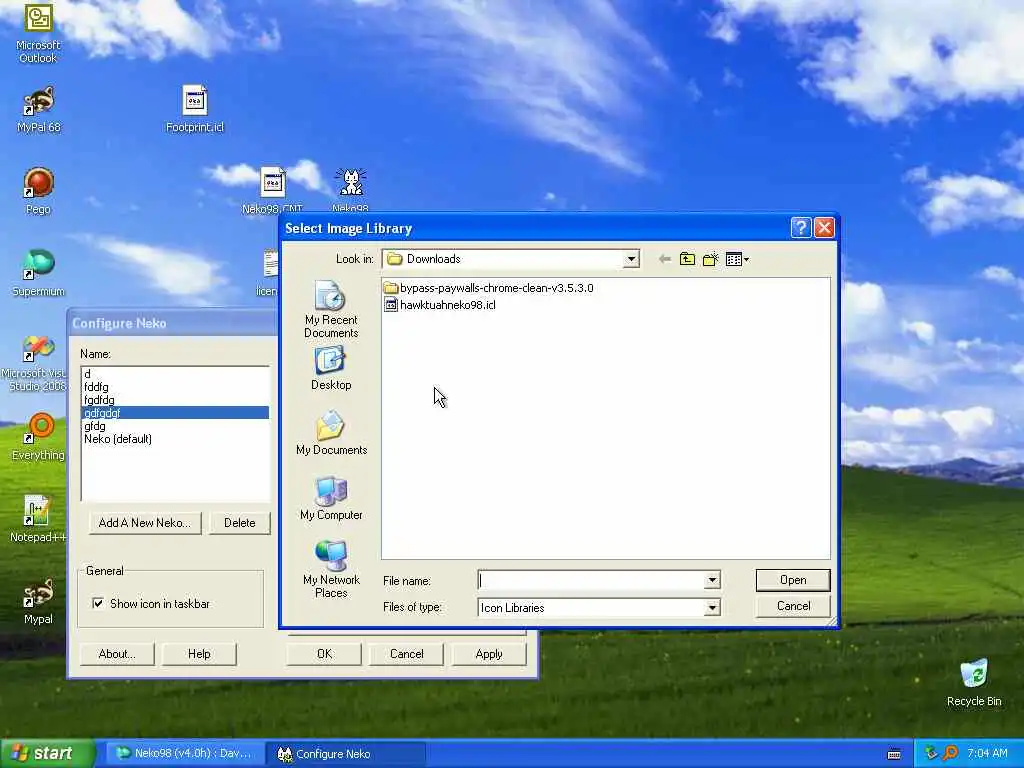Image resolution: width=1024 pixels, height=768 pixels.
Task: Click Add A New Neko button
Action: 144,522
